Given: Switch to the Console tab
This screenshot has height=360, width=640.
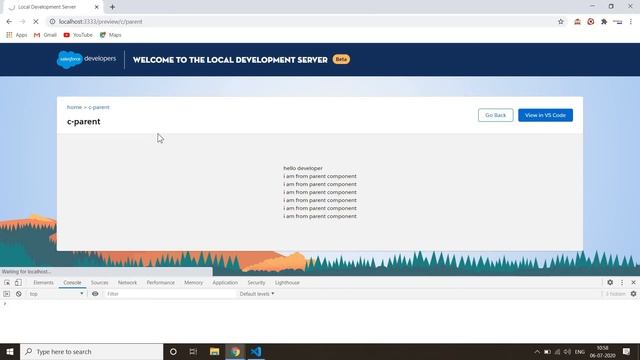Looking at the screenshot, I should point(72,282).
